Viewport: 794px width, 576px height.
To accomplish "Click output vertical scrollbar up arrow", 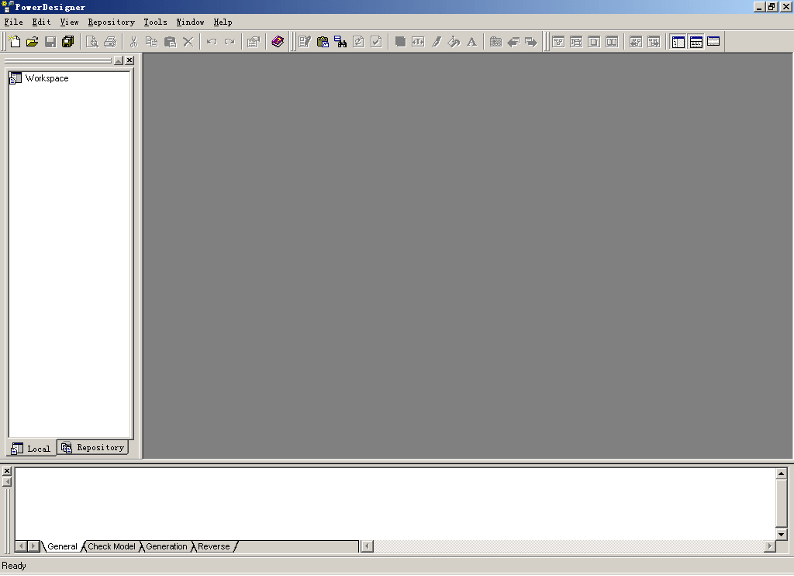I will click(781, 473).
